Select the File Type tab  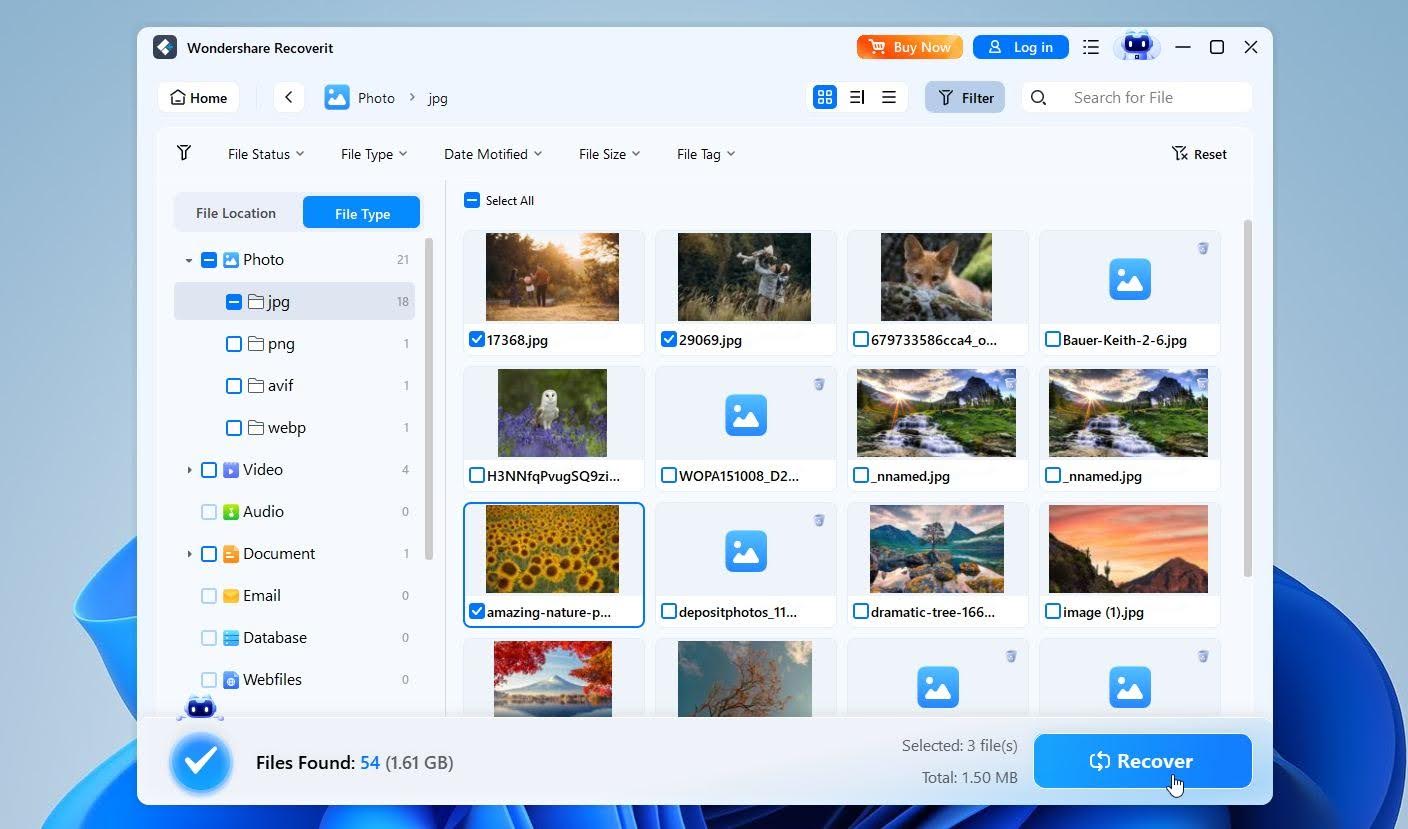[362, 213]
